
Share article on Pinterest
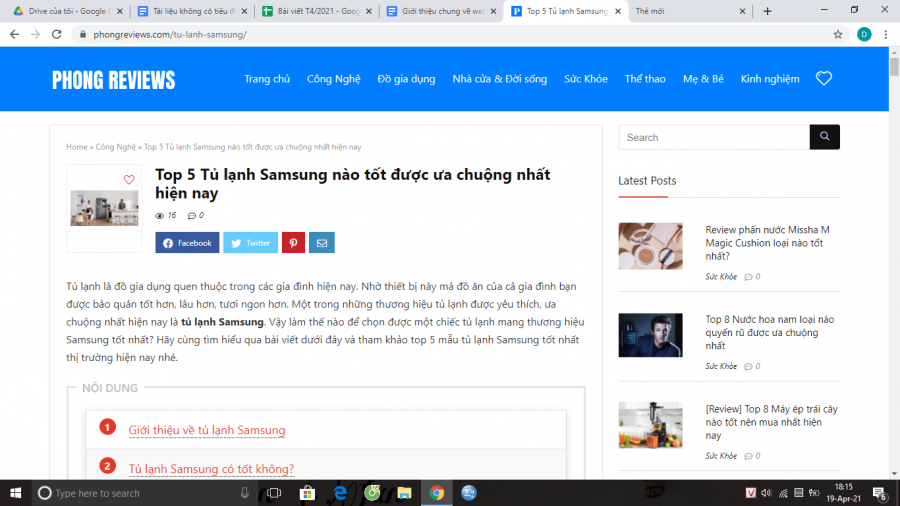pyautogui.click(x=293, y=243)
